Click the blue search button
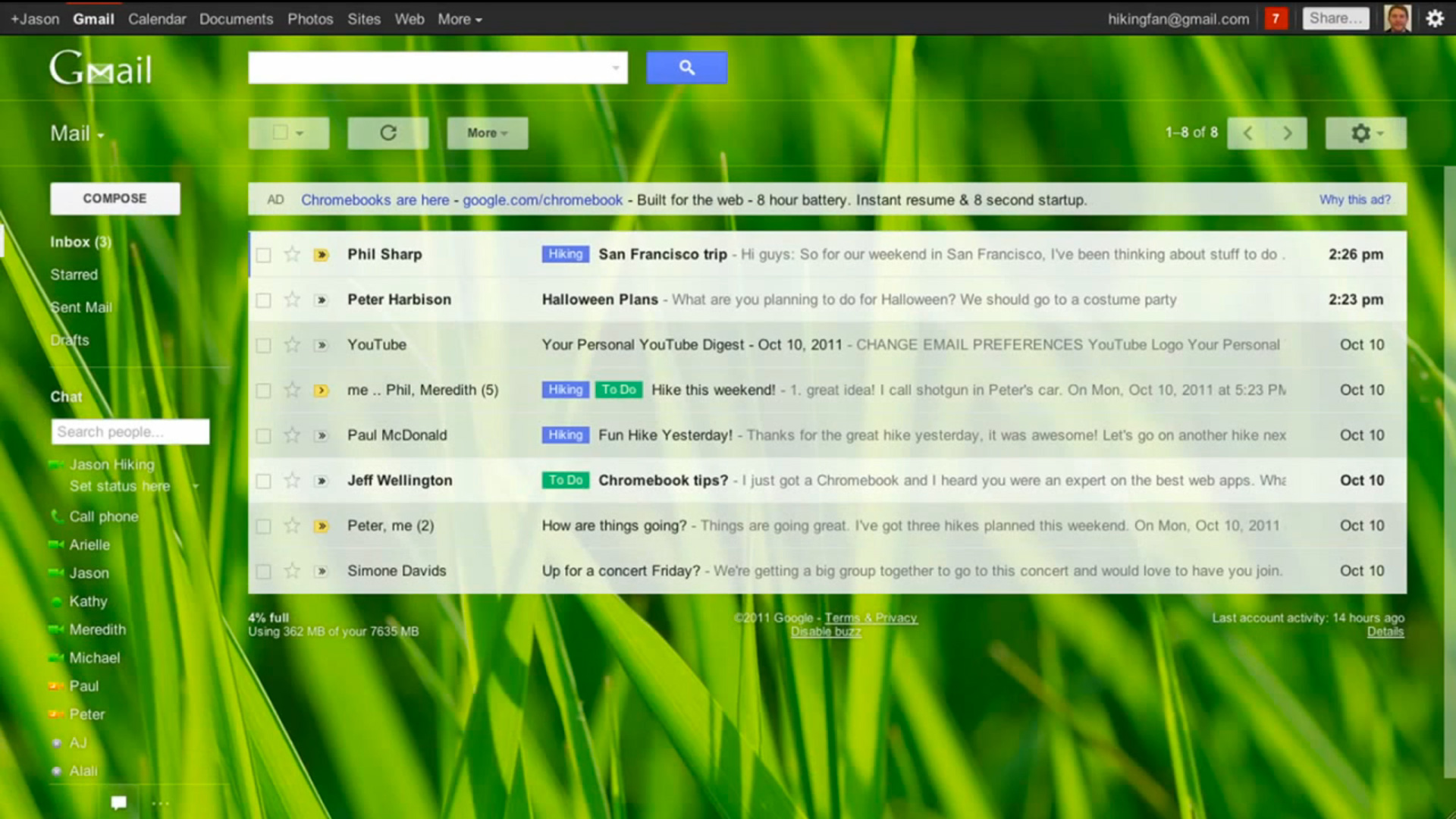This screenshot has height=819, width=1456. (686, 67)
